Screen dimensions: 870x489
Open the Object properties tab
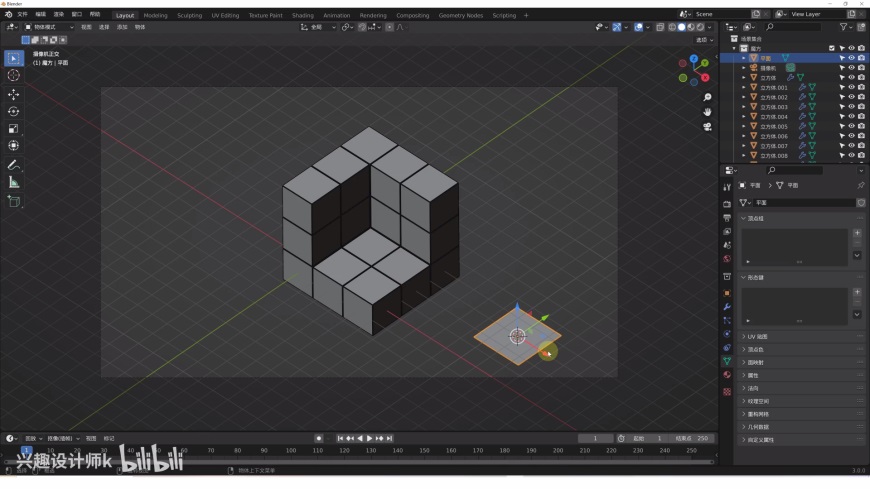pyautogui.click(x=727, y=293)
